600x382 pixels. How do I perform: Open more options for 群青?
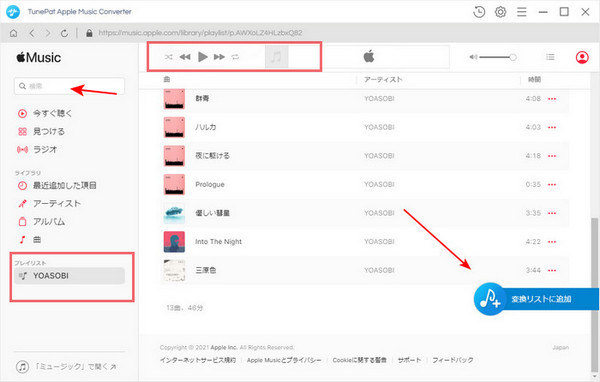[x=552, y=99]
